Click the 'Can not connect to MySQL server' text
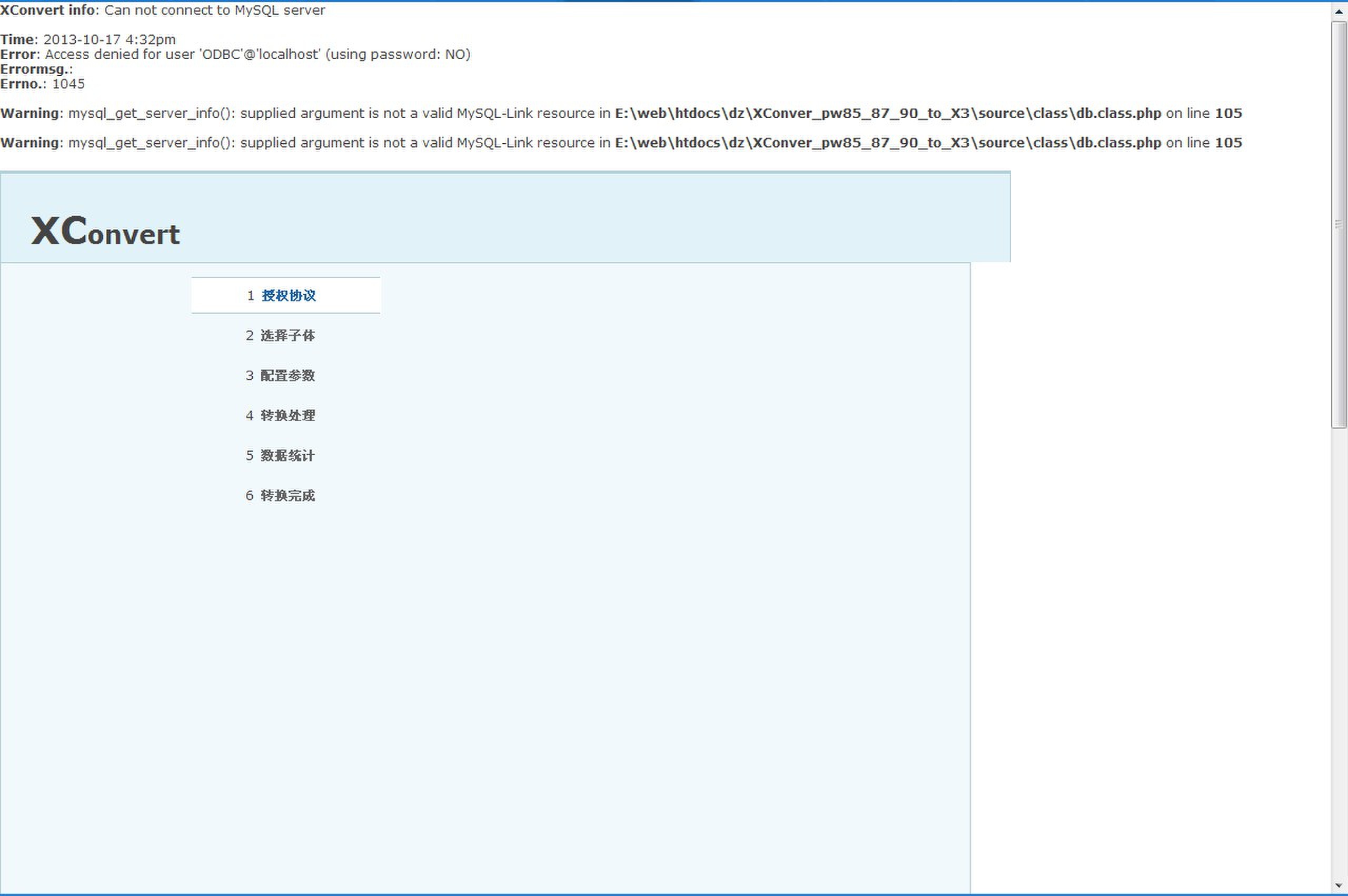The height and width of the screenshot is (896, 1348). (214, 11)
